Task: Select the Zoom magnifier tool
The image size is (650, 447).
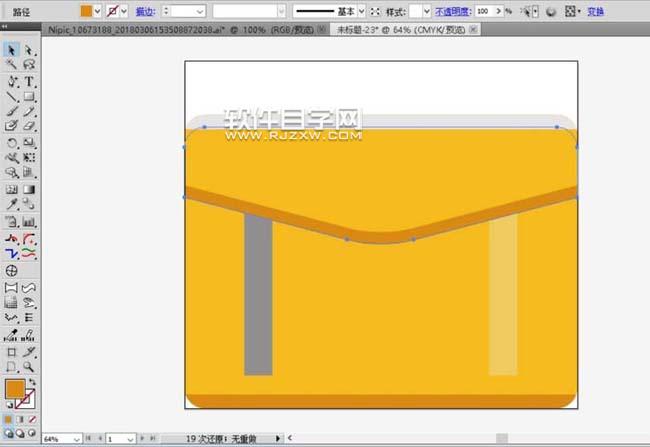Action: (29, 367)
